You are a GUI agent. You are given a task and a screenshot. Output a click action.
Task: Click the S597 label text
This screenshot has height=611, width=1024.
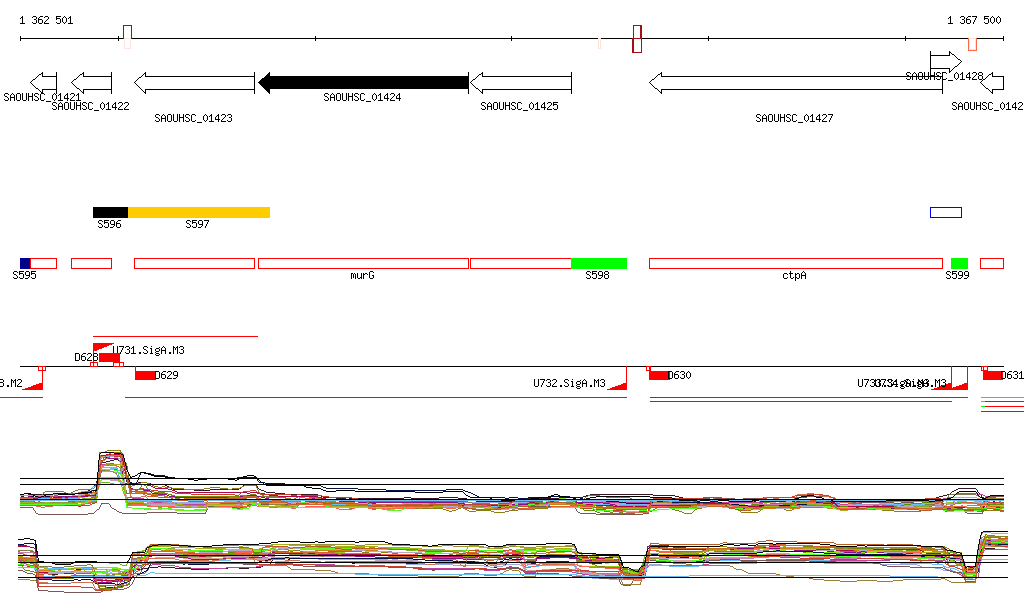click(197, 225)
